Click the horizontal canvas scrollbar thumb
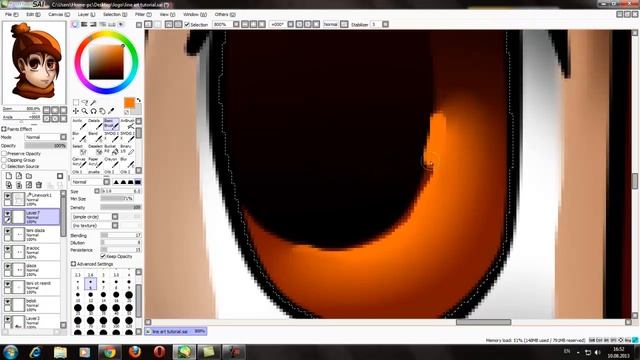Viewport: 640px width, 360px height. coord(483,322)
